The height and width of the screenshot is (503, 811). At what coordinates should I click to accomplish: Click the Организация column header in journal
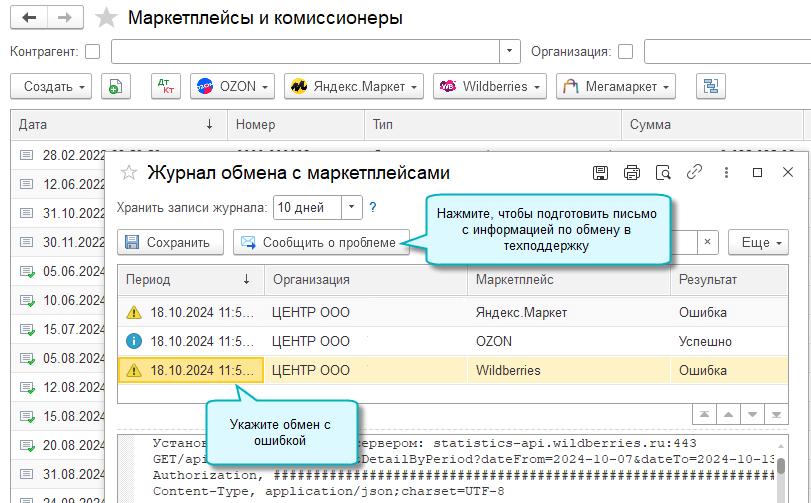click(x=366, y=280)
